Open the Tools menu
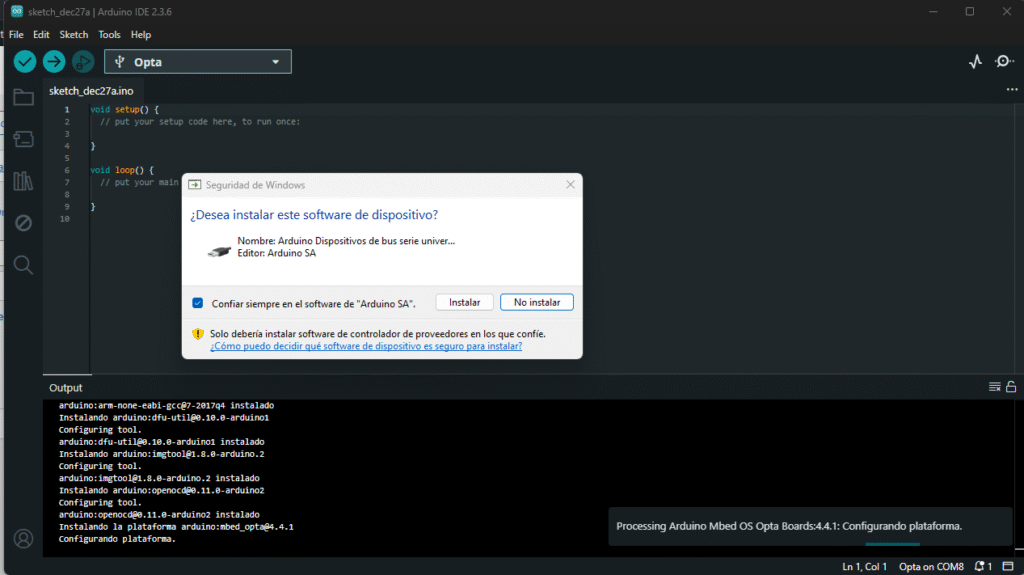This screenshot has height=575, width=1024. point(109,34)
